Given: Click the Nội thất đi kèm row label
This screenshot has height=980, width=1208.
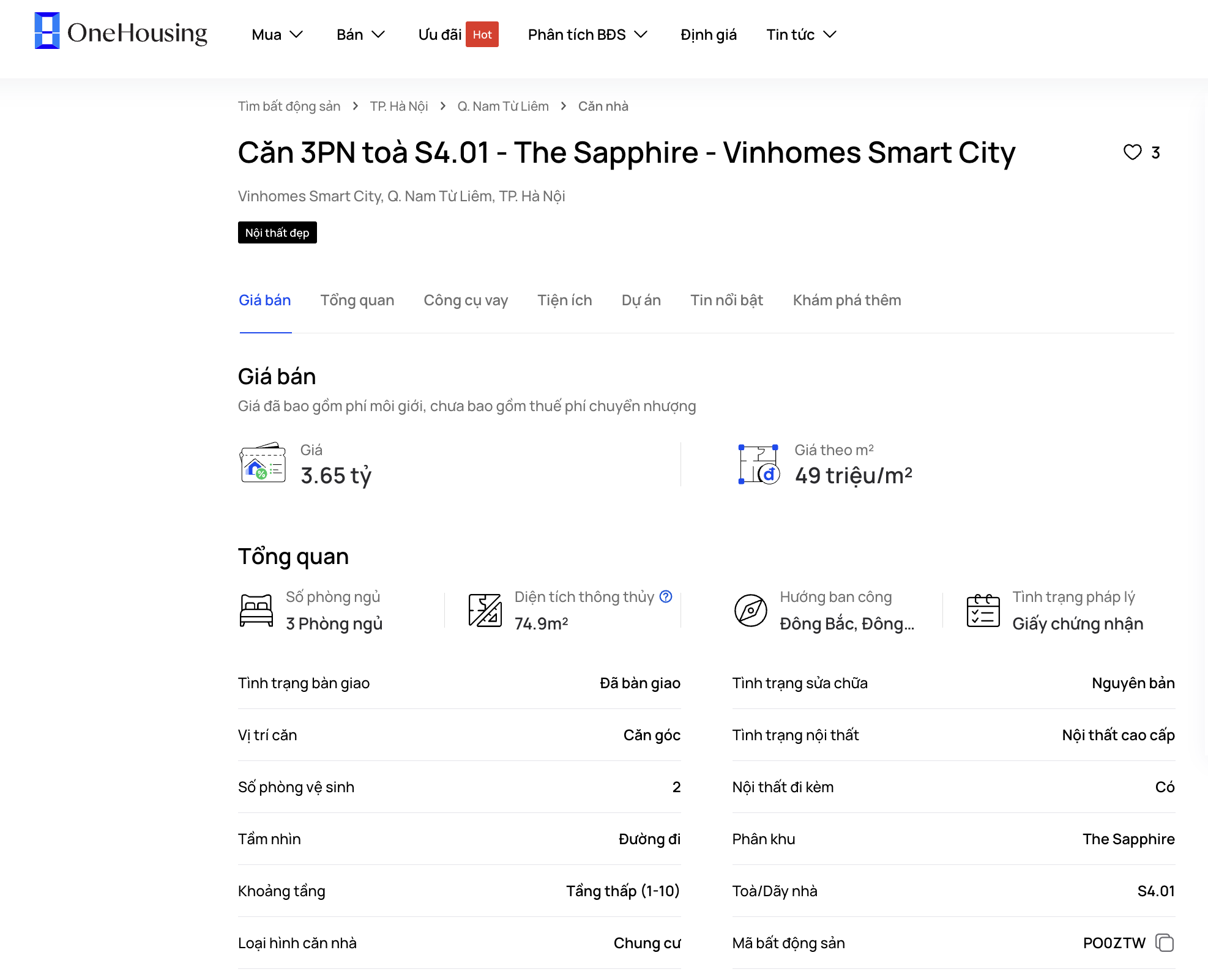Looking at the screenshot, I should click(x=783, y=787).
